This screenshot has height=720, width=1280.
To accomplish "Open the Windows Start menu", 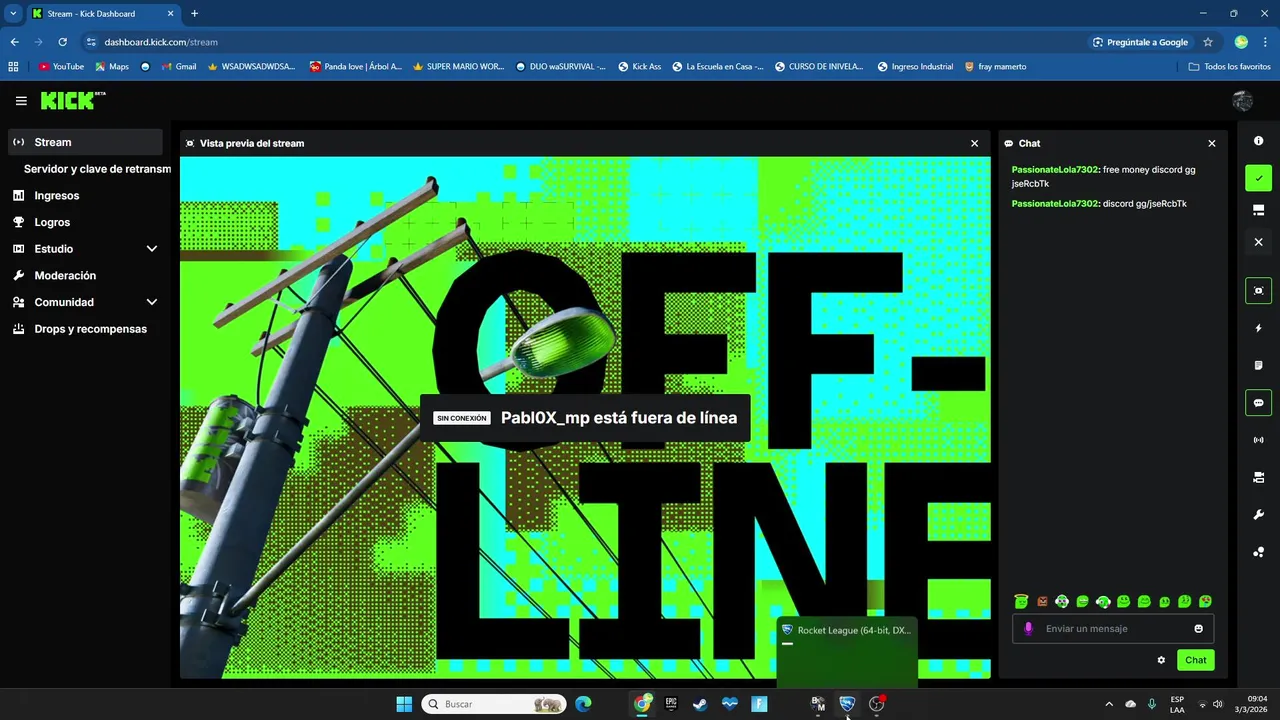I will click(x=404, y=704).
